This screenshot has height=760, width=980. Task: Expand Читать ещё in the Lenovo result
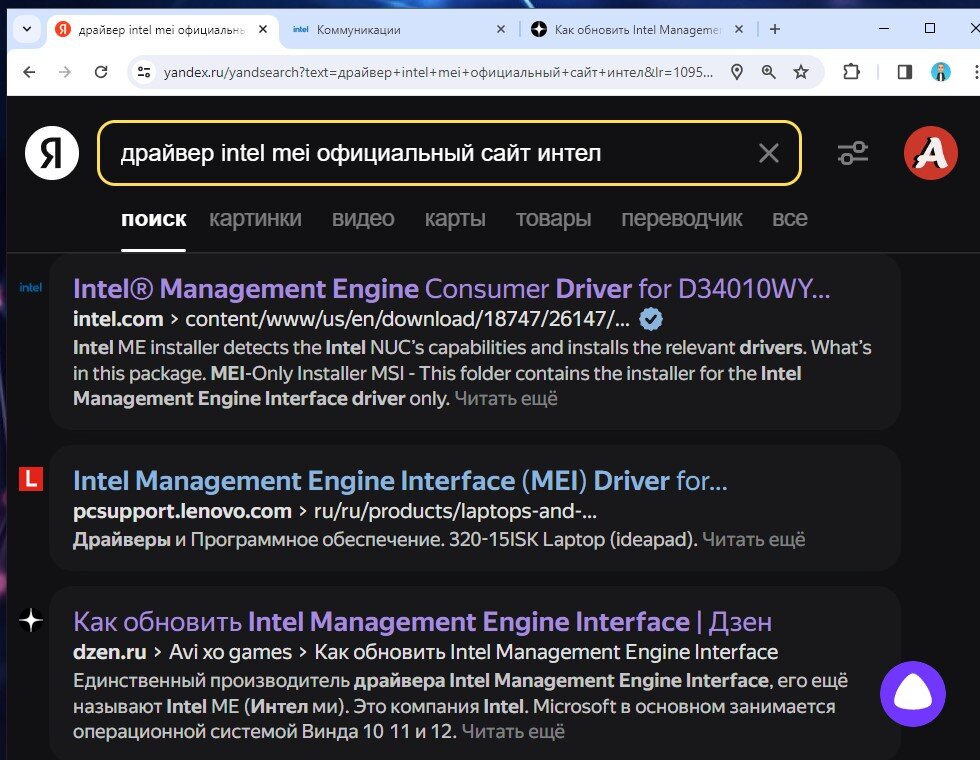click(753, 539)
